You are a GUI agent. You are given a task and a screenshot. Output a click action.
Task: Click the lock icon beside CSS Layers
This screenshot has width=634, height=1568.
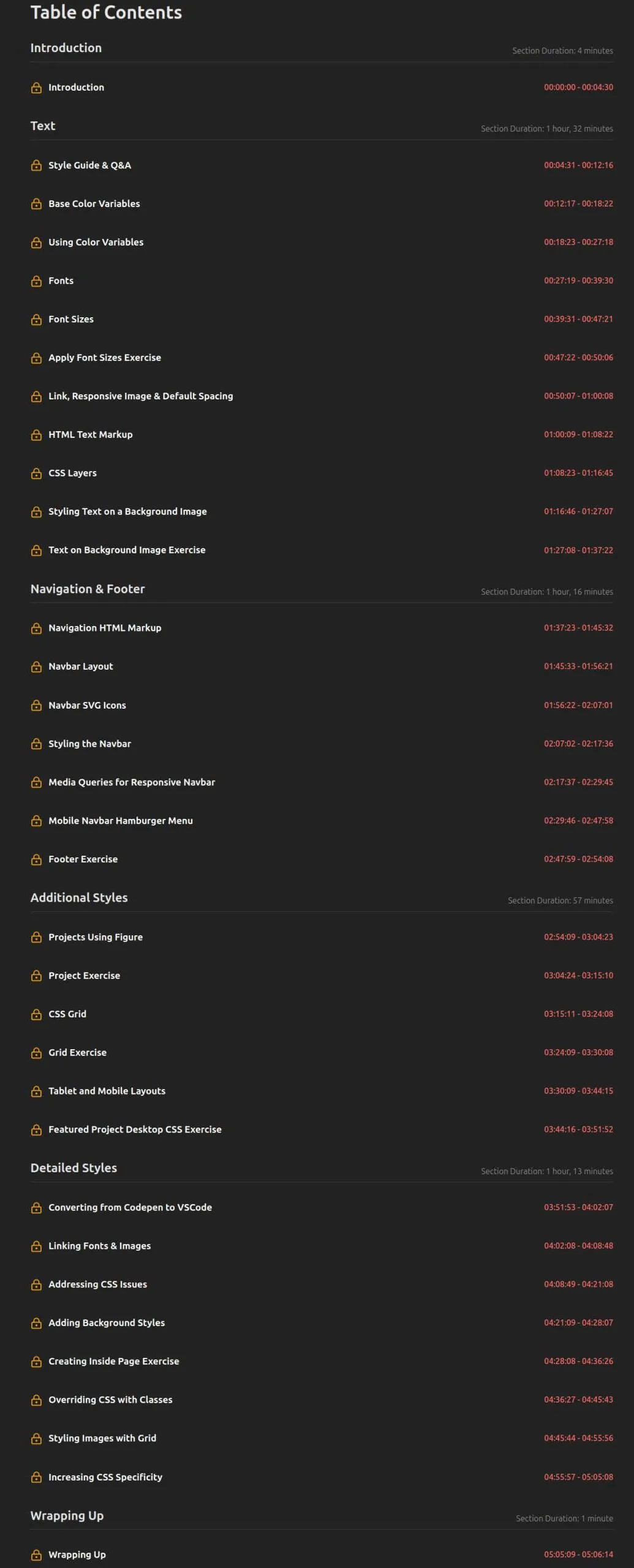pyautogui.click(x=36, y=473)
